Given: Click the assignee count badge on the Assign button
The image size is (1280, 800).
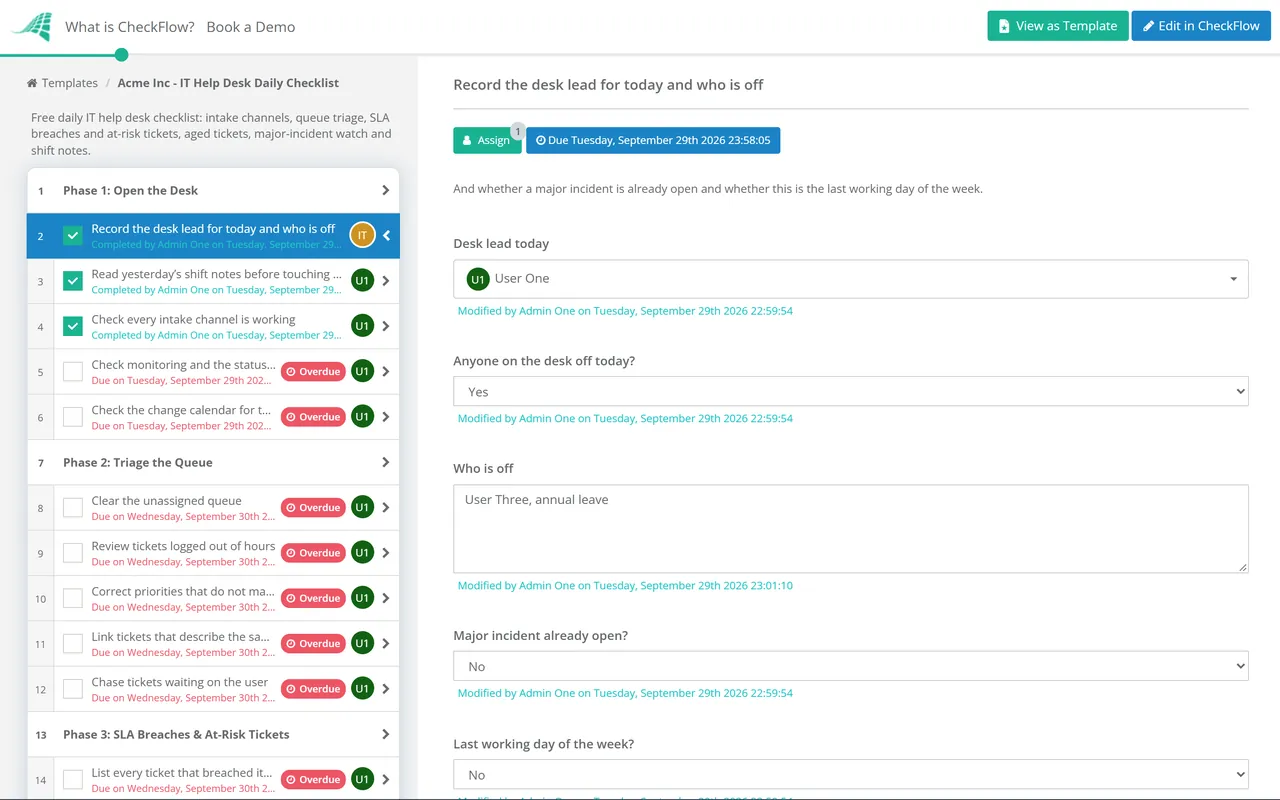Looking at the screenshot, I should click(517, 131).
